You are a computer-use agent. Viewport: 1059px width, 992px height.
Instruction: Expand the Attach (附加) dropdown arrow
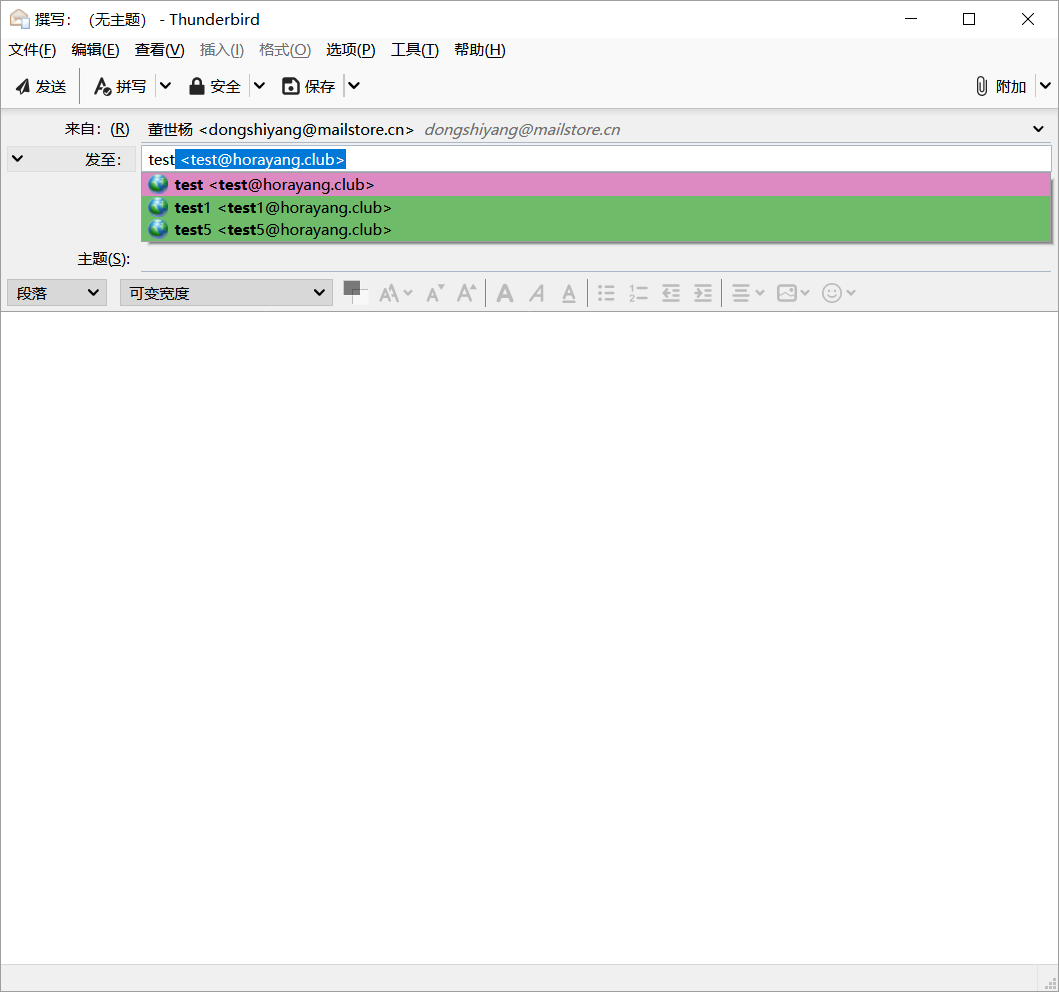point(1045,86)
